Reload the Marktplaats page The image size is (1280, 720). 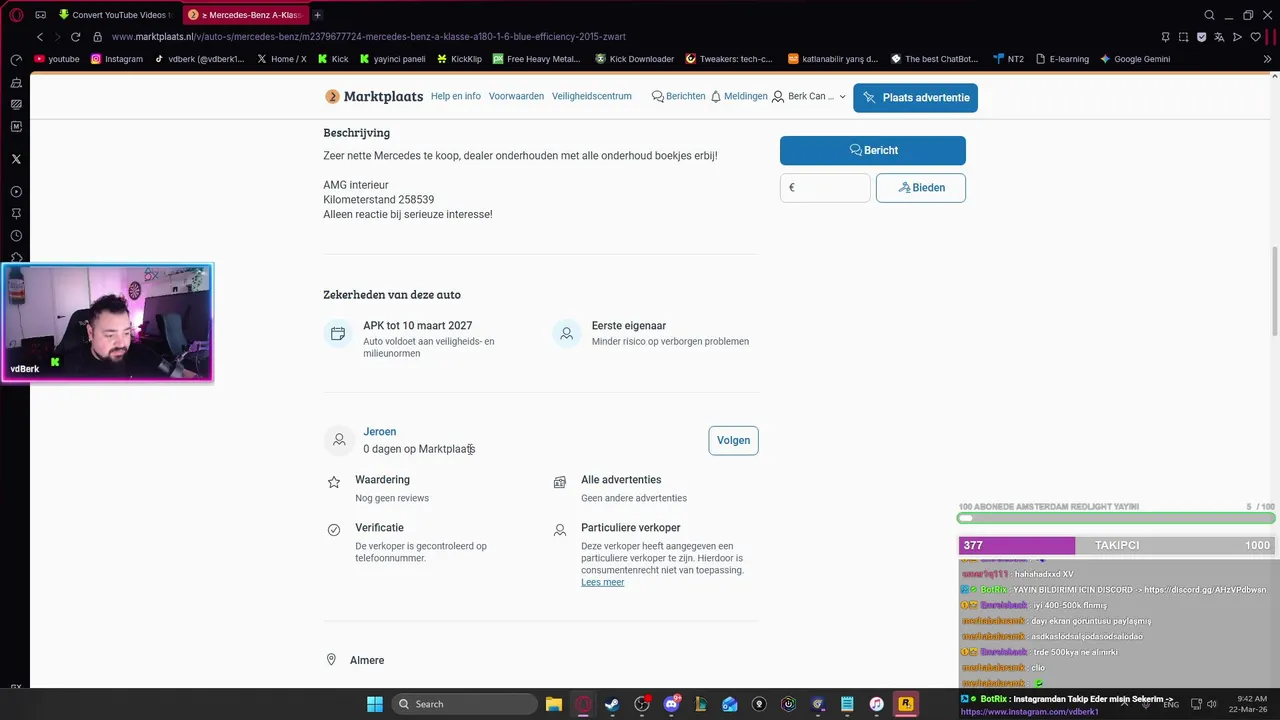coord(75,37)
